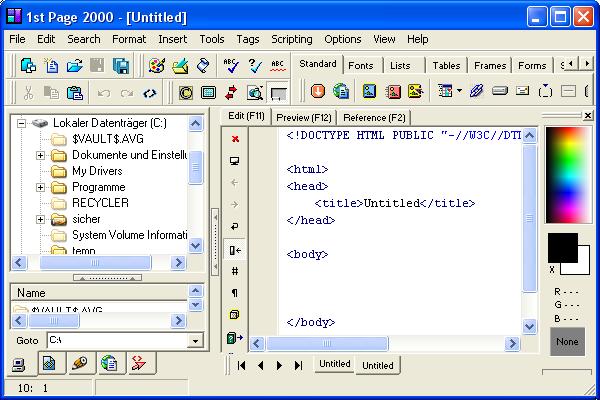Go to next document arrow button
The width and height of the screenshot is (600, 400).
(x=279, y=366)
